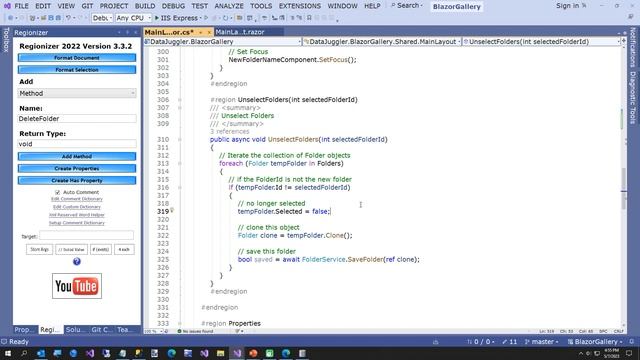
Task: Click the lightbulb quick action on line 319
Action: coord(172,210)
